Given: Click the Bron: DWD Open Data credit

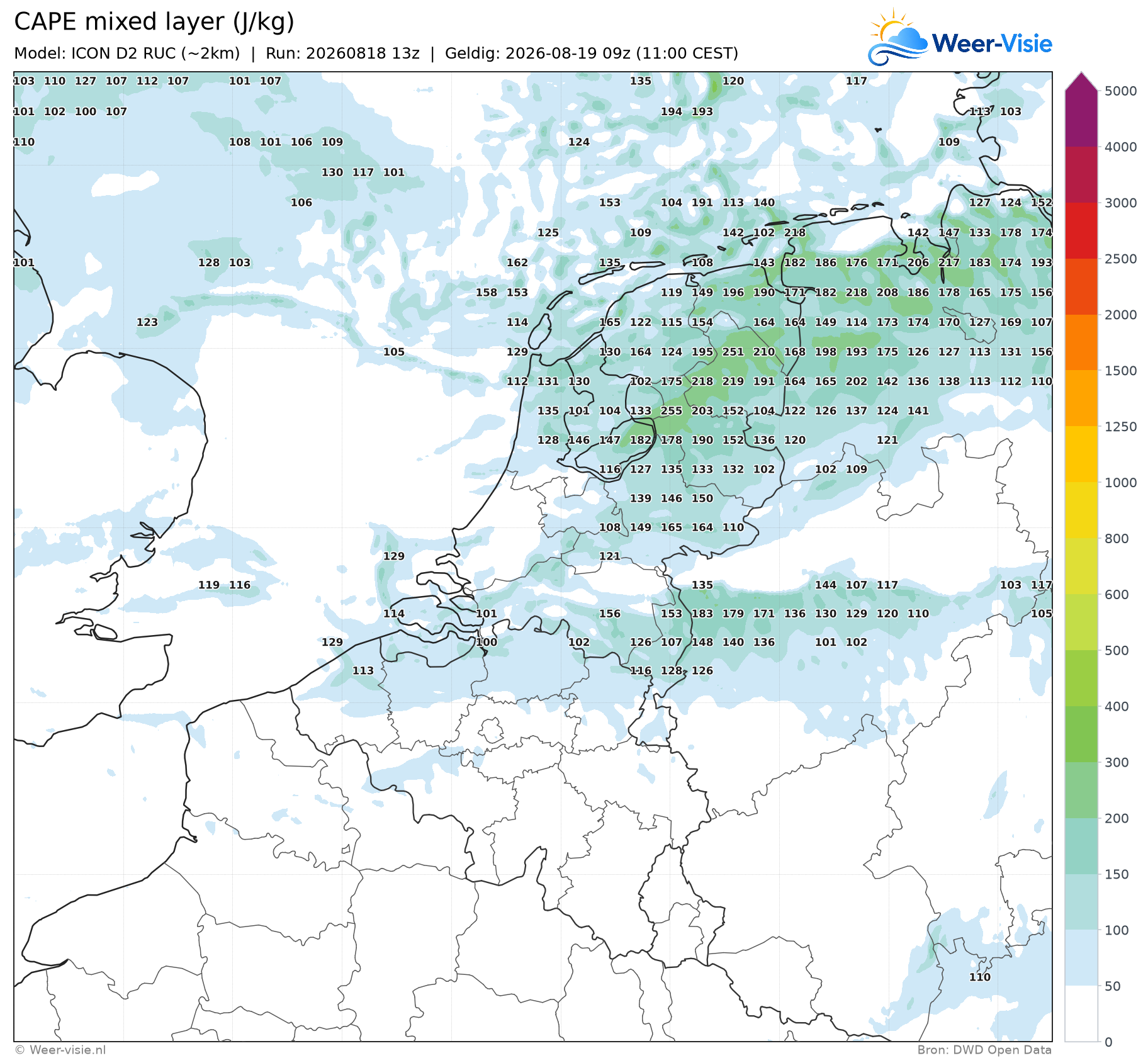Looking at the screenshot, I should point(984,1050).
